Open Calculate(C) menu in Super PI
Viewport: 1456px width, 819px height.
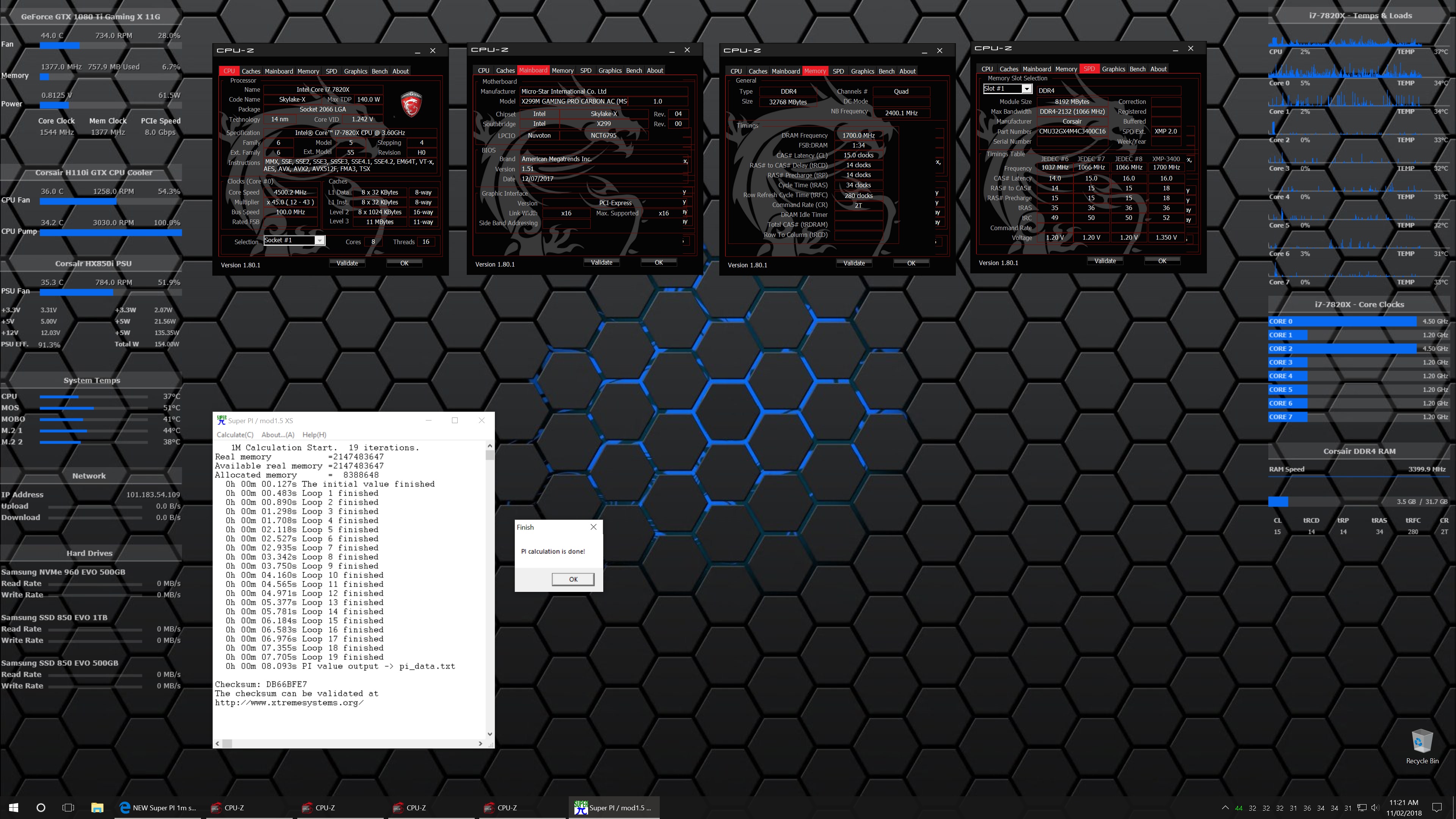(x=235, y=435)
